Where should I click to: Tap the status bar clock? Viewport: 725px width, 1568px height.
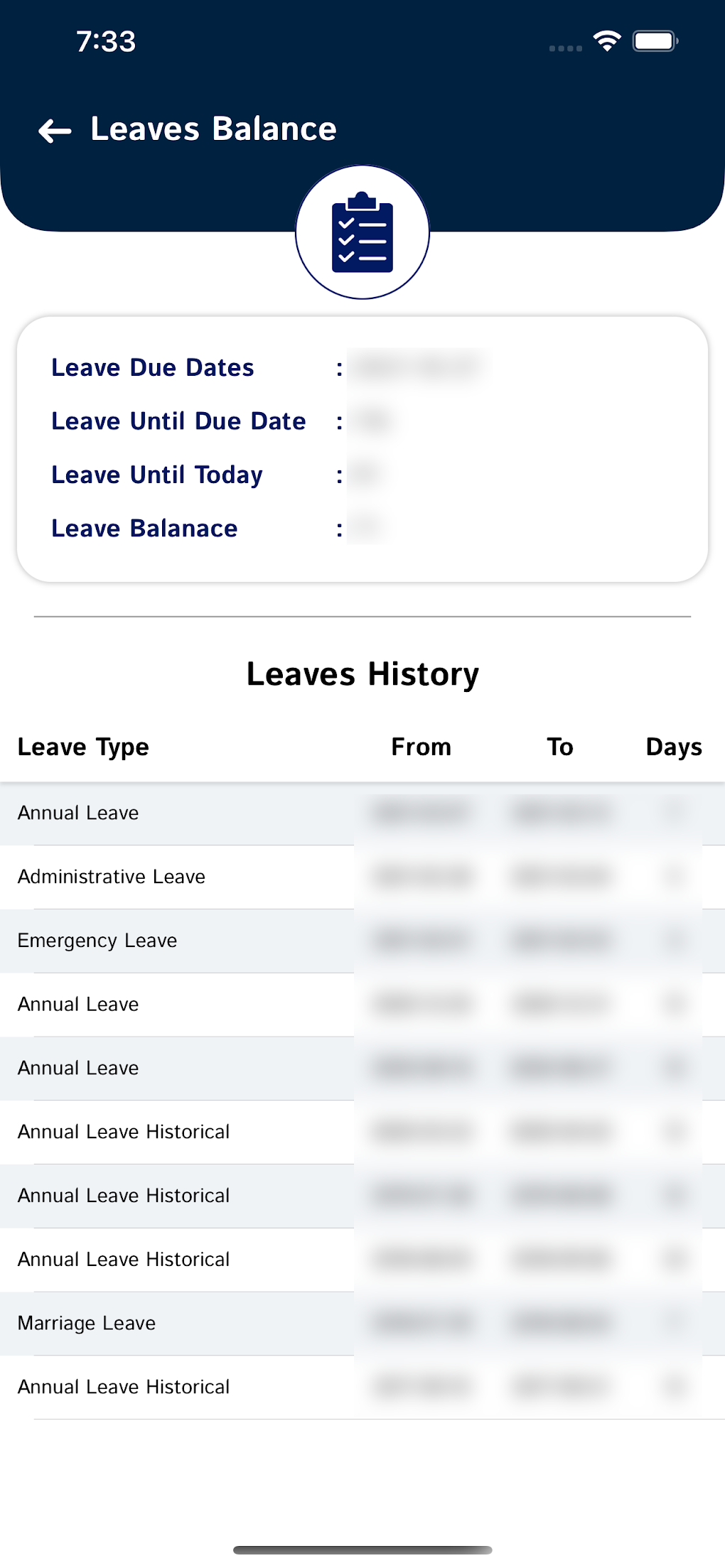(x=106, y=41)
